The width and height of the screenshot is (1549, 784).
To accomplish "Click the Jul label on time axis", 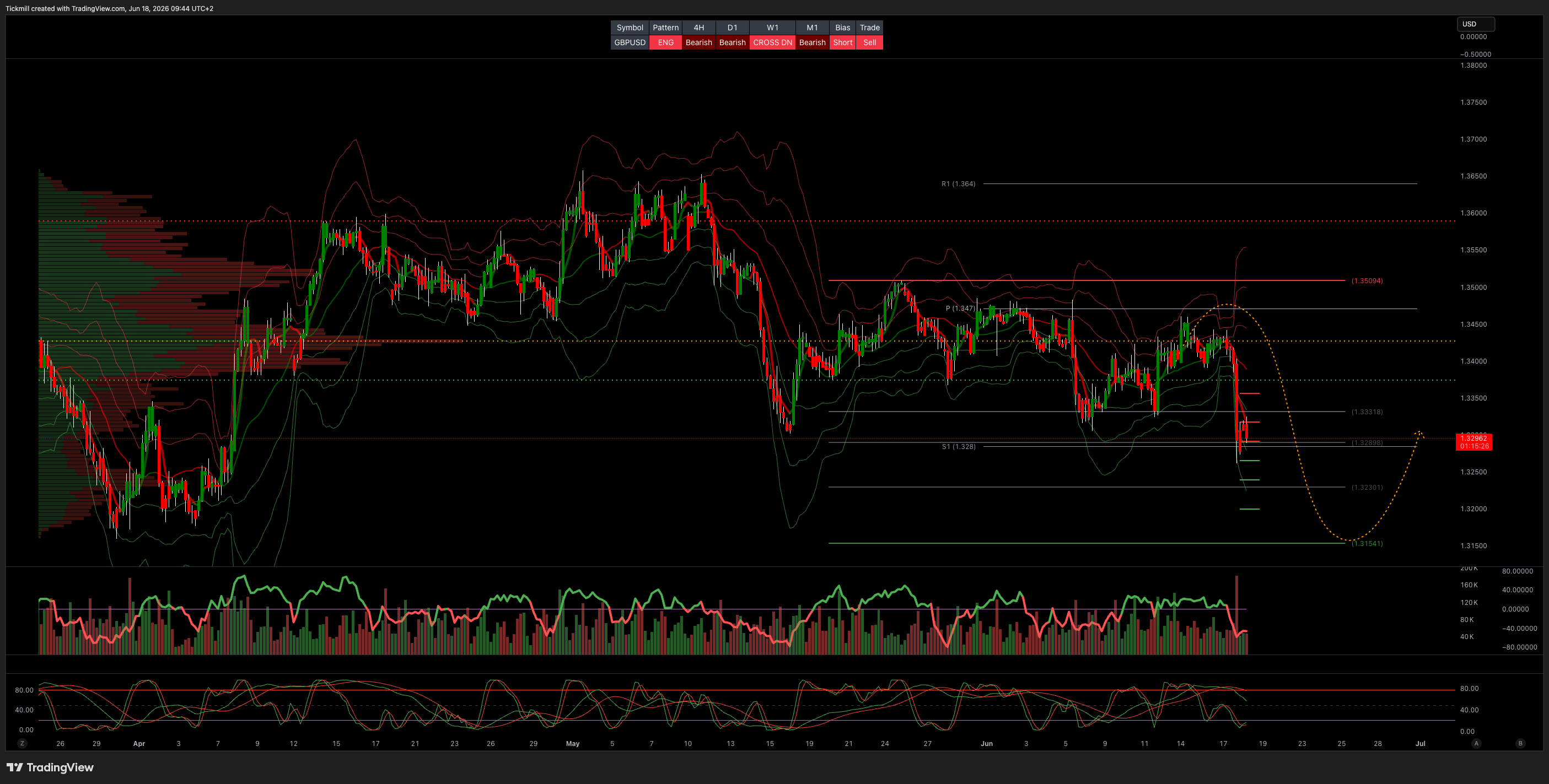I will click(x=1419, y=744).
